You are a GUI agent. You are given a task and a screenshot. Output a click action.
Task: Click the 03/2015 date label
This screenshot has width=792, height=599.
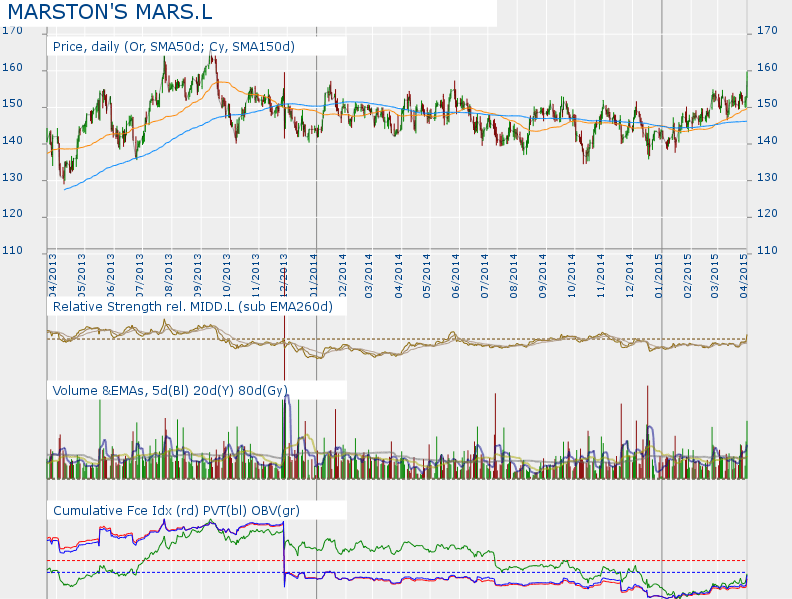[715, 276]
